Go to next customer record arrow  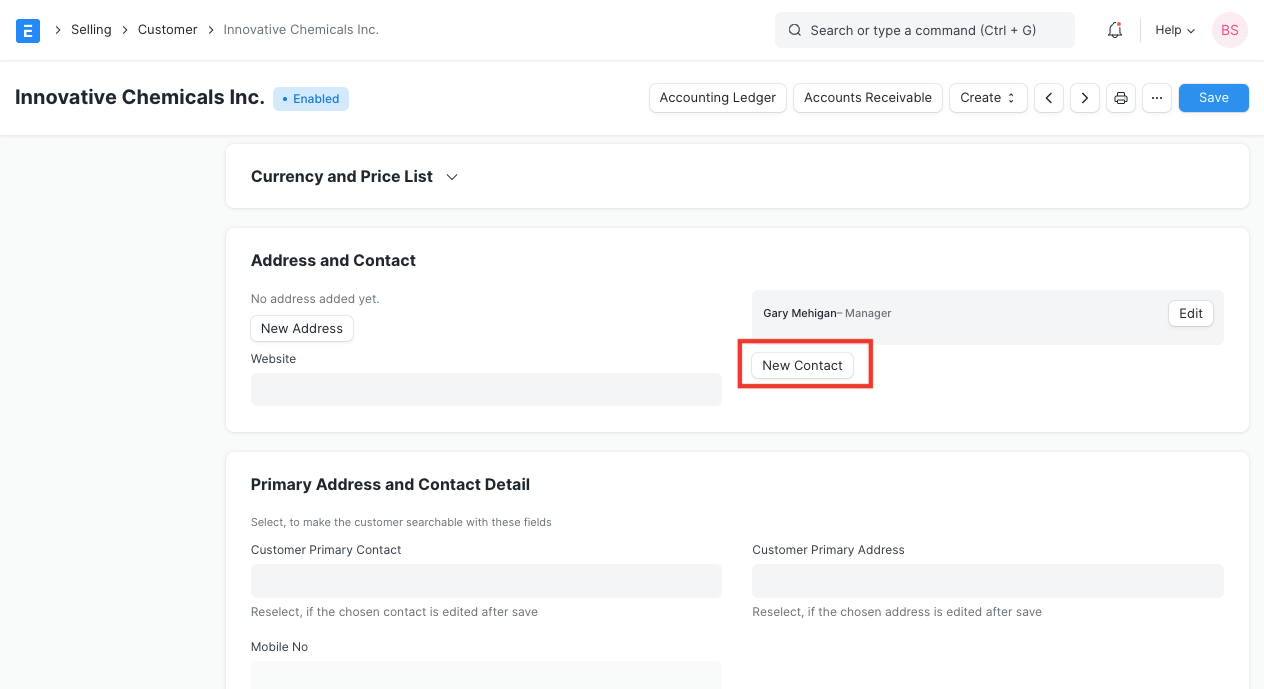(x=1085, y=98)
